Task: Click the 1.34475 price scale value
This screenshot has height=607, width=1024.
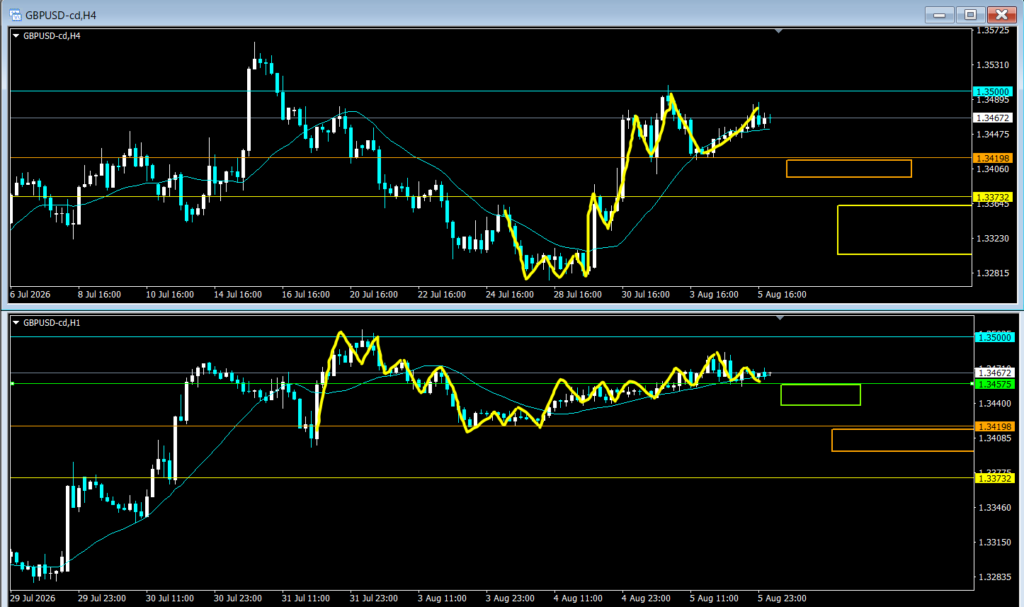Action: (993, 135)
